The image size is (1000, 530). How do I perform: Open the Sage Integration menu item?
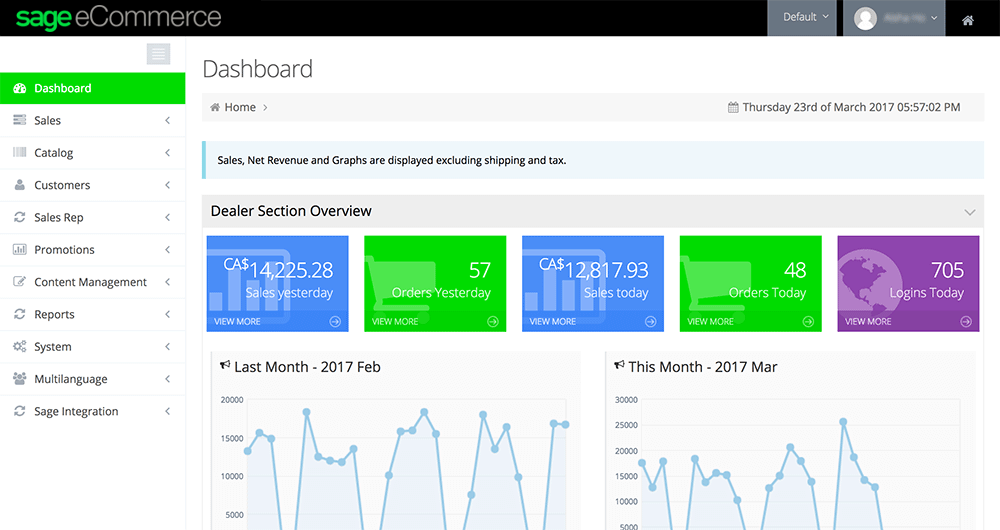pos(92,411)
